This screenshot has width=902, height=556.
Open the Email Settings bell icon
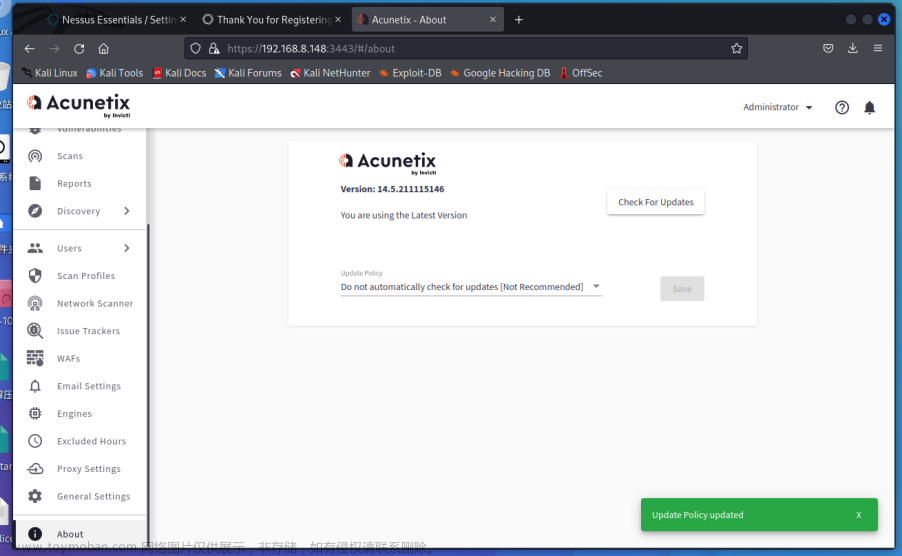(35, 386)
